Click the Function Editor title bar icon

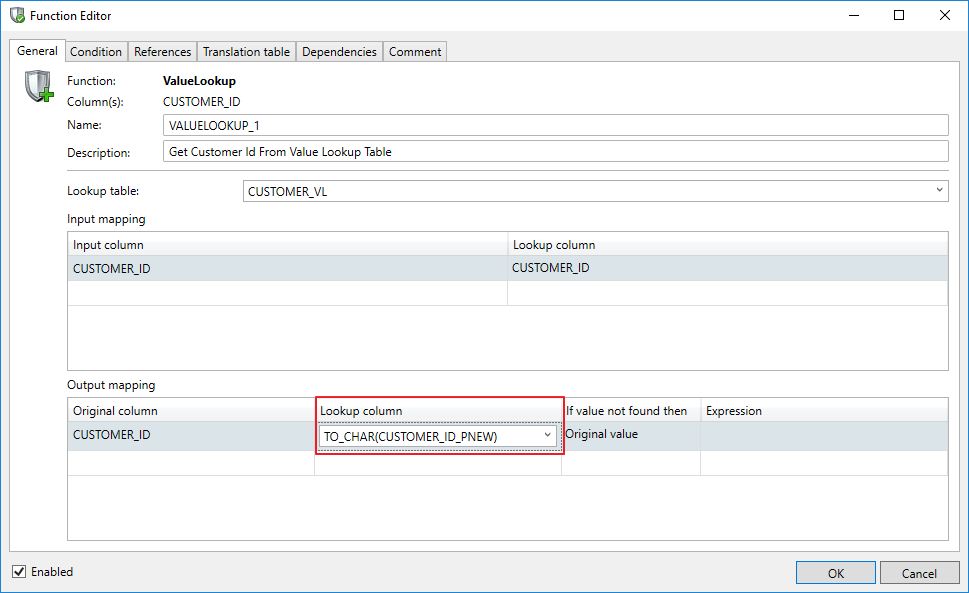click(x=17, y=15)
